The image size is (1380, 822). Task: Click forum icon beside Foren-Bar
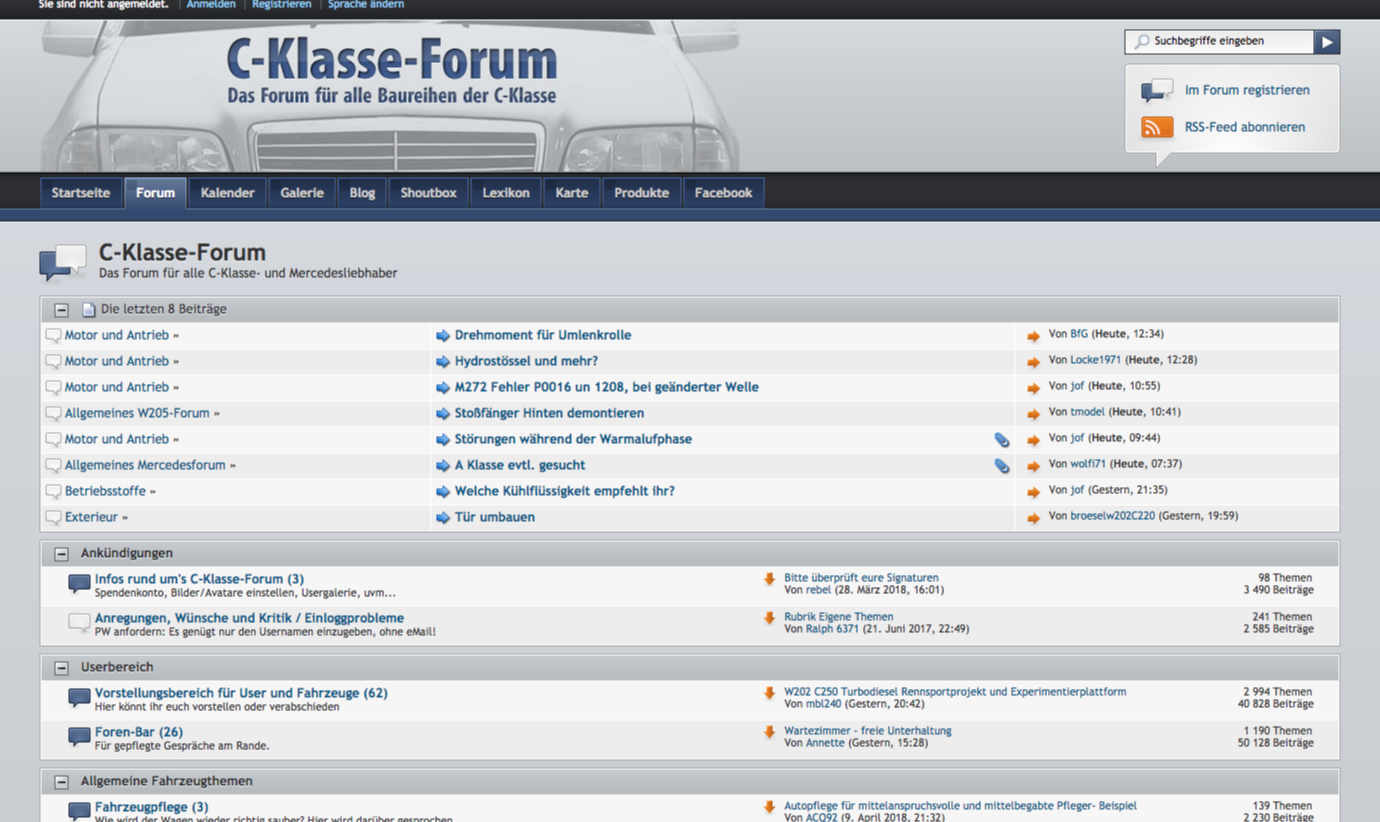79,737
